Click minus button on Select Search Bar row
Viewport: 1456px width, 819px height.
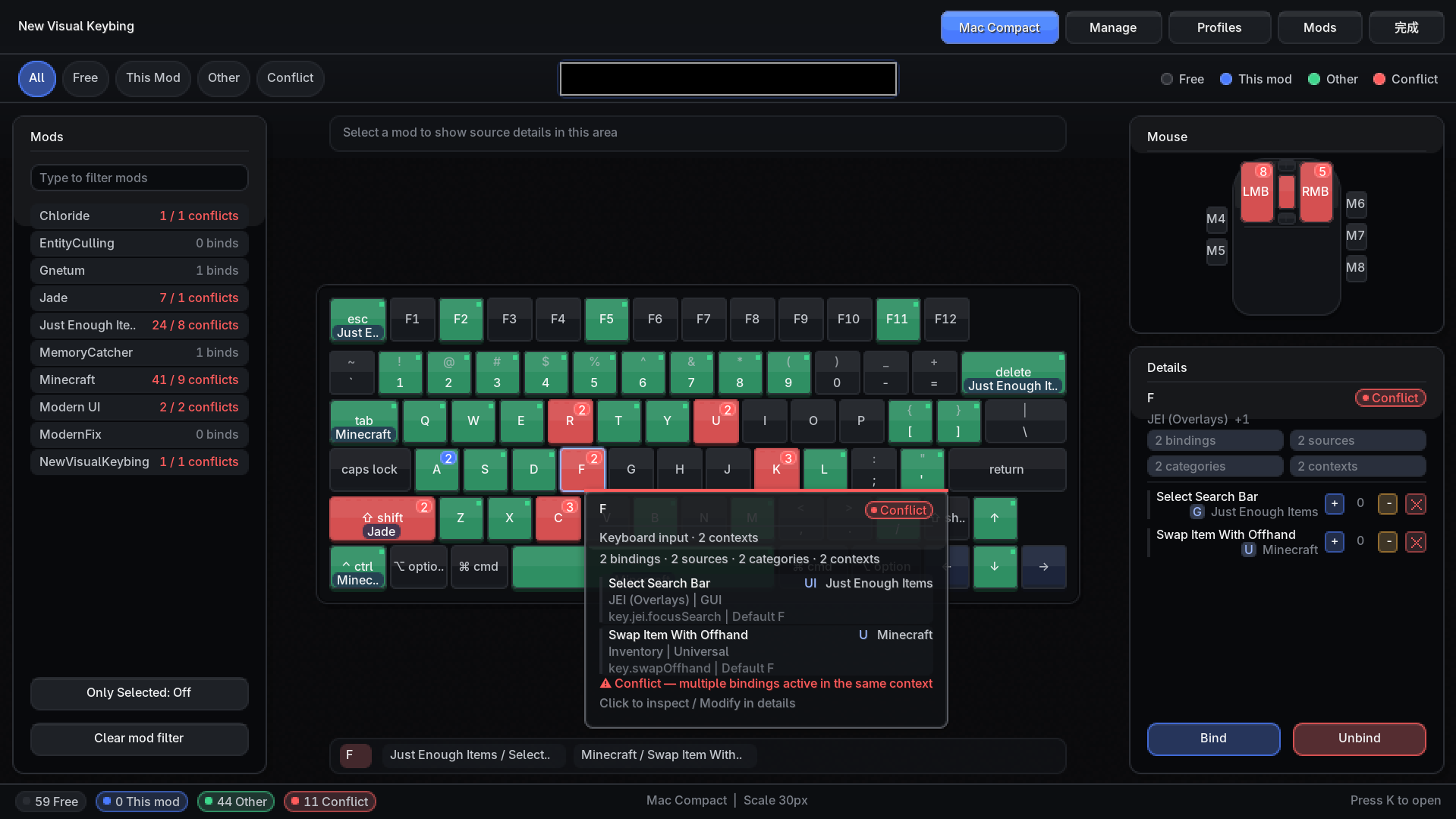coord(1388,504)
